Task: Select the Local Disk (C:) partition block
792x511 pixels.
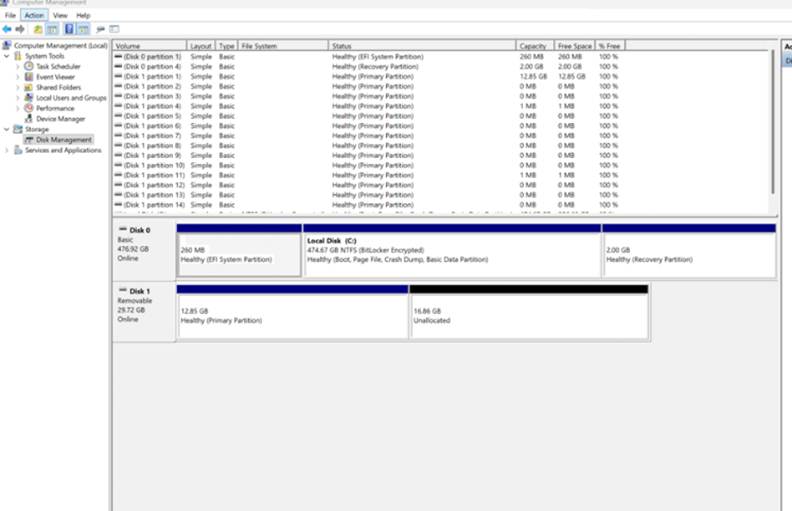Action: (452, 254)
